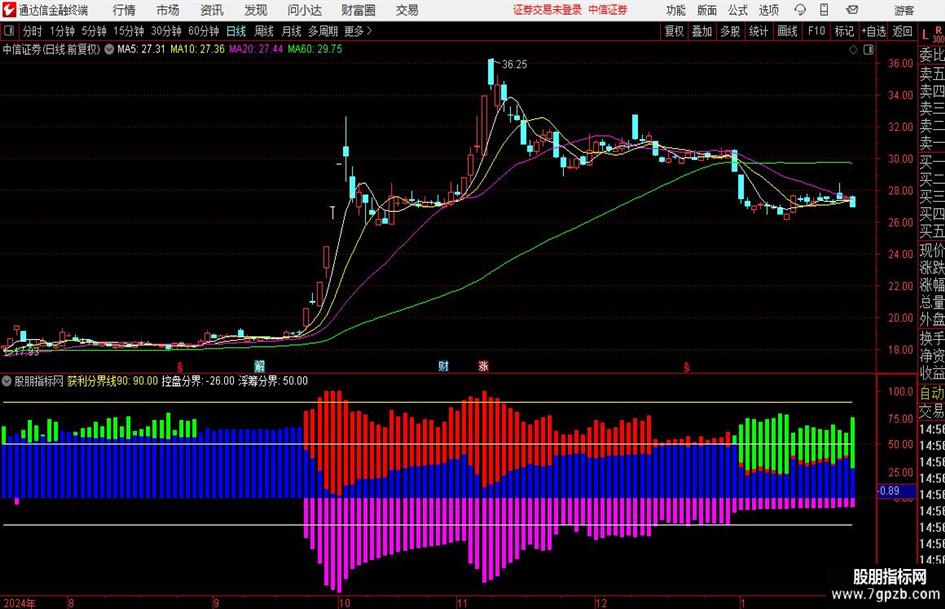Click the 游客 user label
The image size is (945, 609).
pos(904,10)
